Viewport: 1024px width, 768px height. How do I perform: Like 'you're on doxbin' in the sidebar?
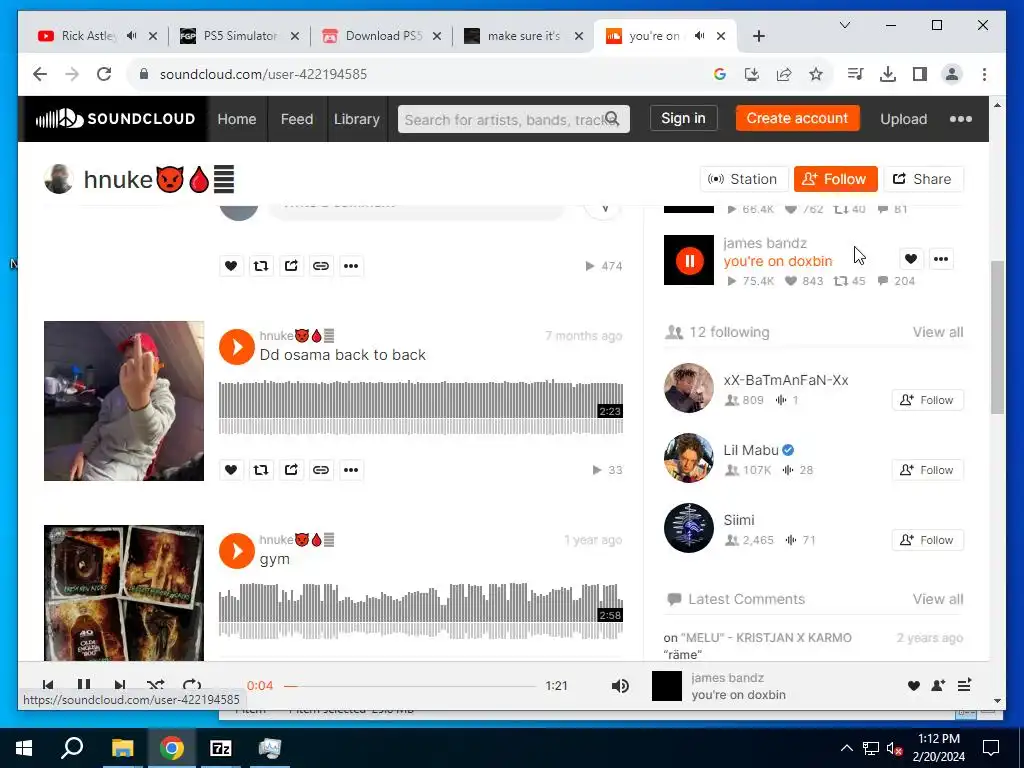click(911, 259)
